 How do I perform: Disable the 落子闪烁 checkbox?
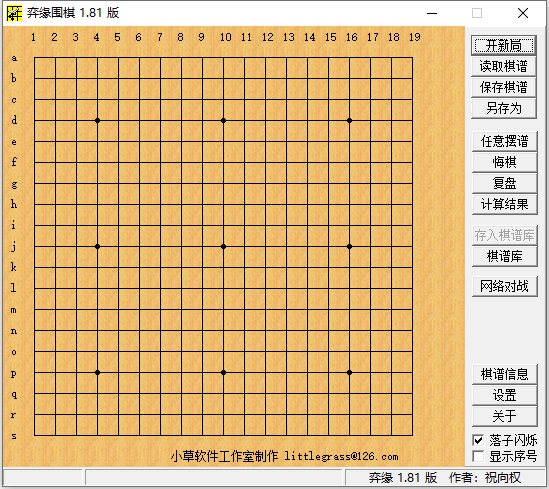pos(478,440)
